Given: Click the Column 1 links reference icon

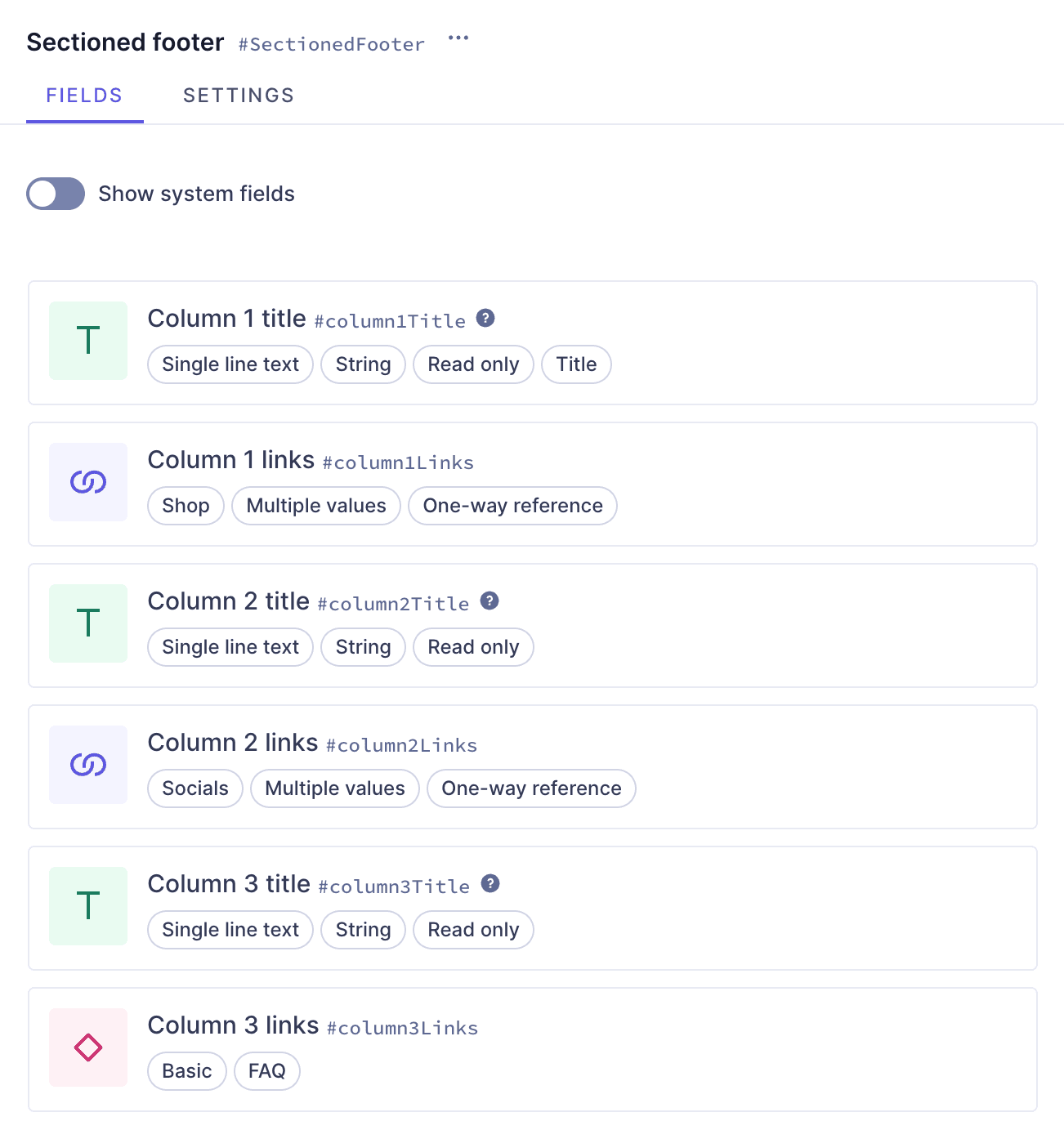Looking at the screenshot, I should coord(88,482).
